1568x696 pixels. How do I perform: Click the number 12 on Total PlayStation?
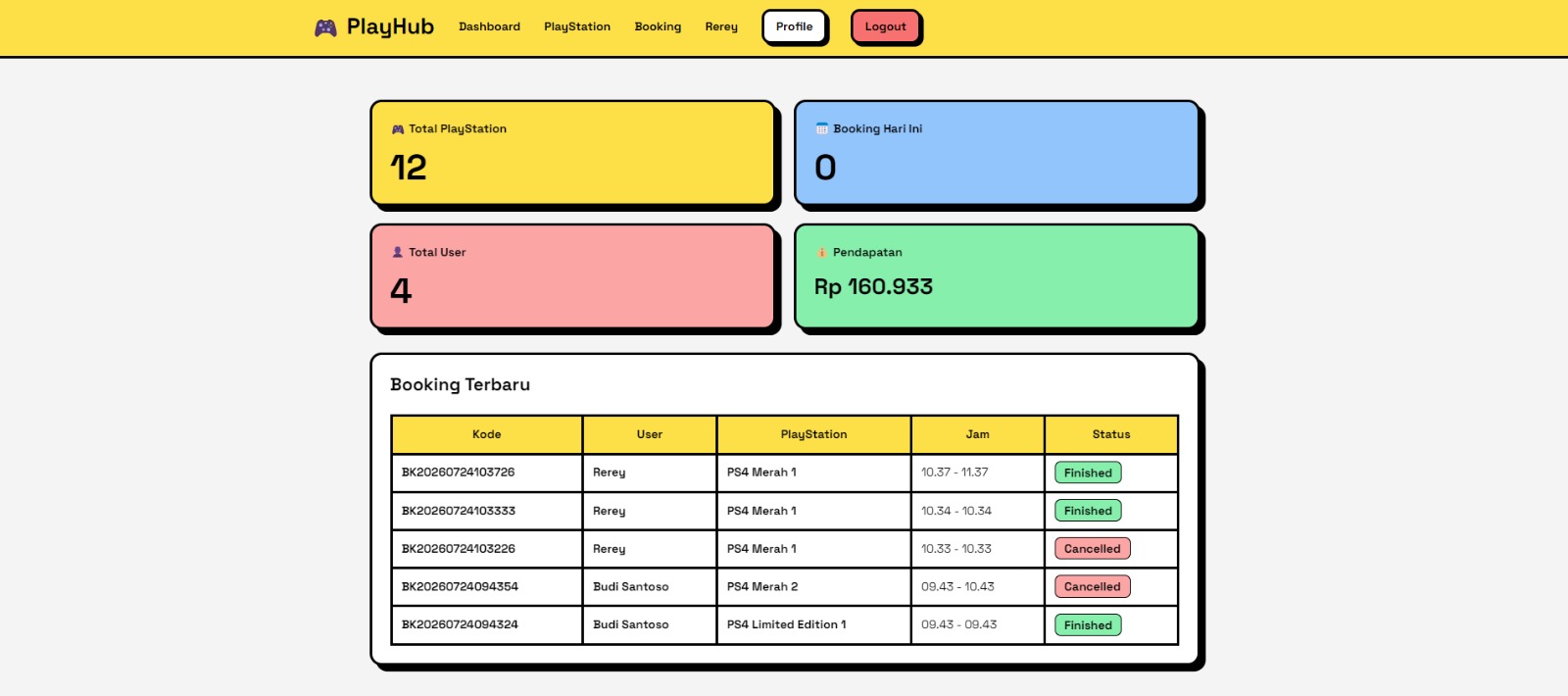[409, 168]
